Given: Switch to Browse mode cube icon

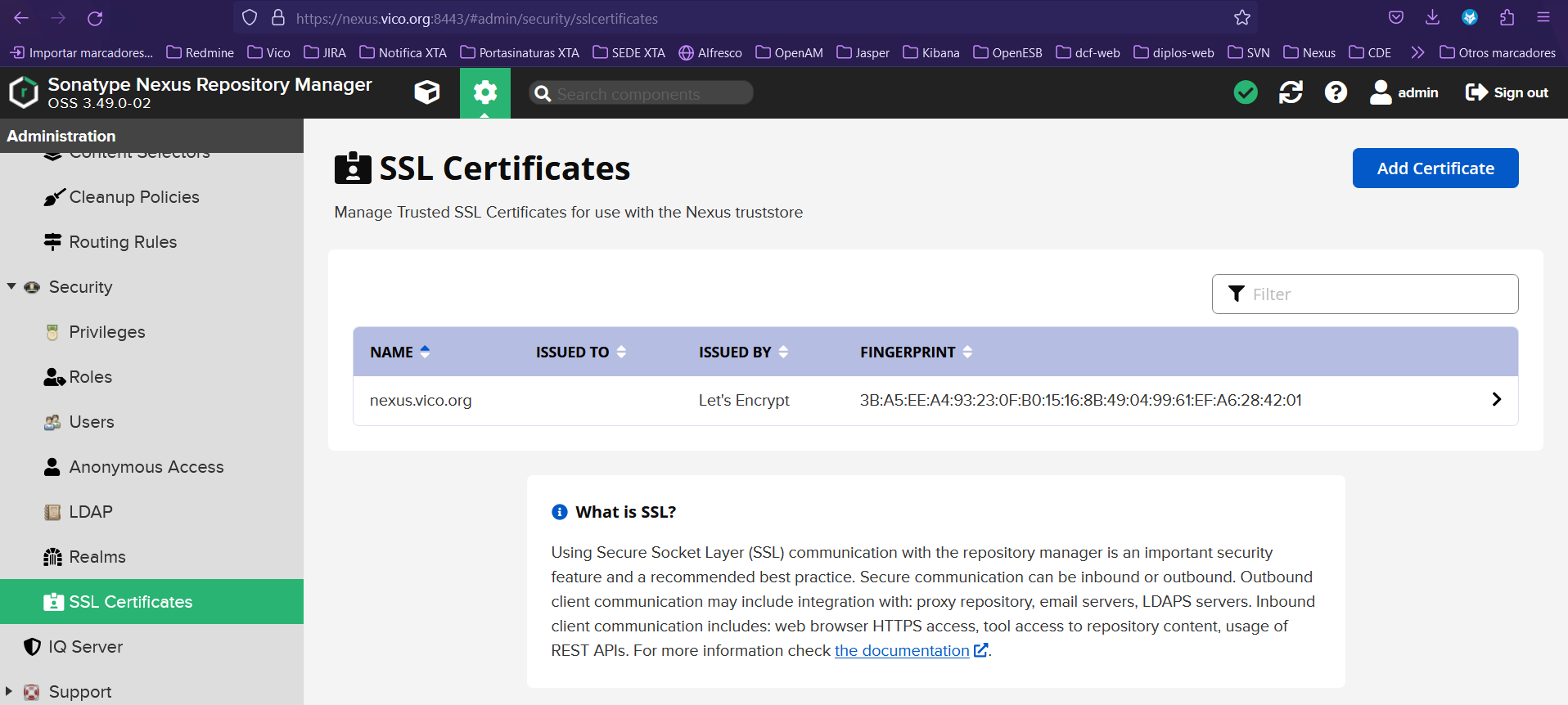Looking at the screenshot, I should click(427, 92).
